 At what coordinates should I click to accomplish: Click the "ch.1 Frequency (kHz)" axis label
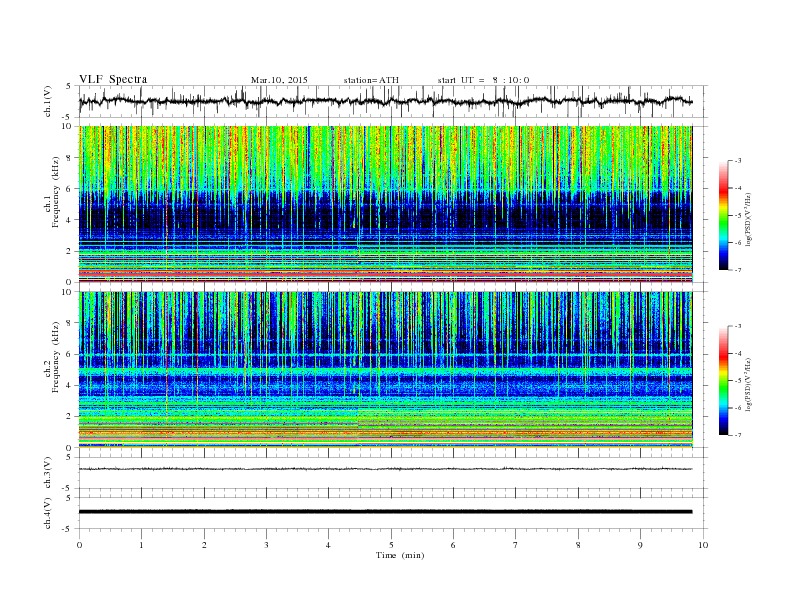click(52, 192)
